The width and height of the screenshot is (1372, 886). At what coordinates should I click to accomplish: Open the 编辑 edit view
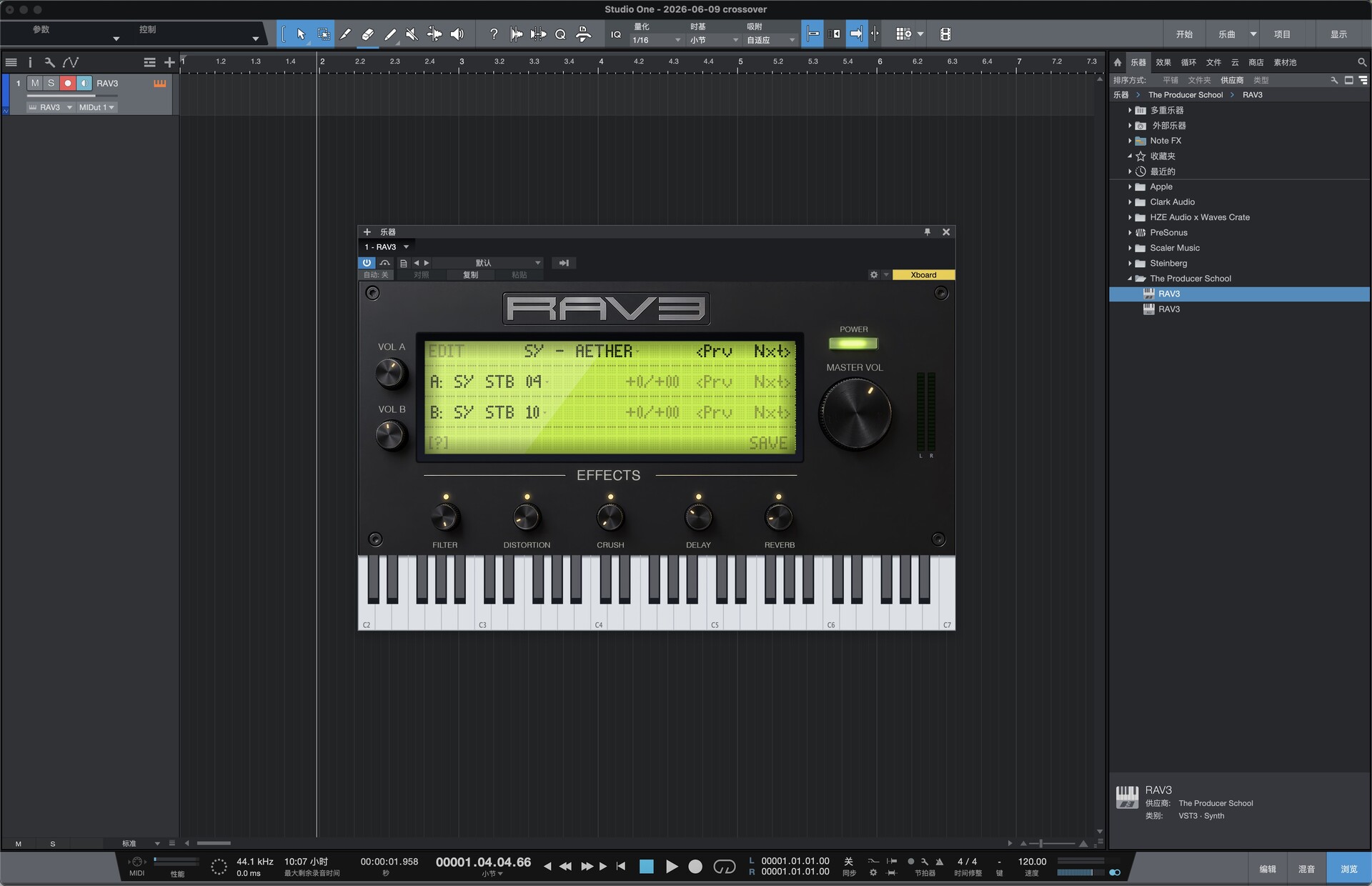(x=1267, y=869)
